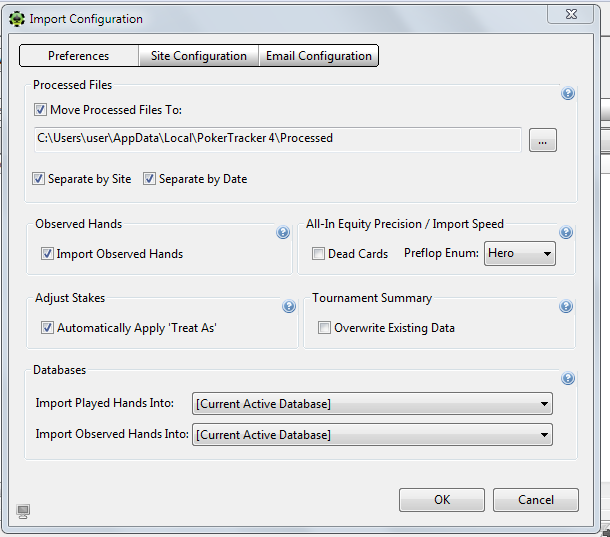Image resolution: width=610 pixels, height=537 pixels.
Task: Uncheck Move Processed Files To
Action: pos(41,110)
